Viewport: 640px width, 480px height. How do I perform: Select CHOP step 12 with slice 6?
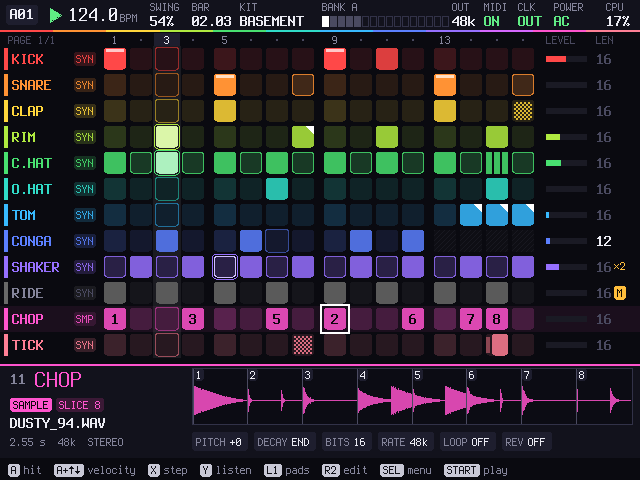413,319
